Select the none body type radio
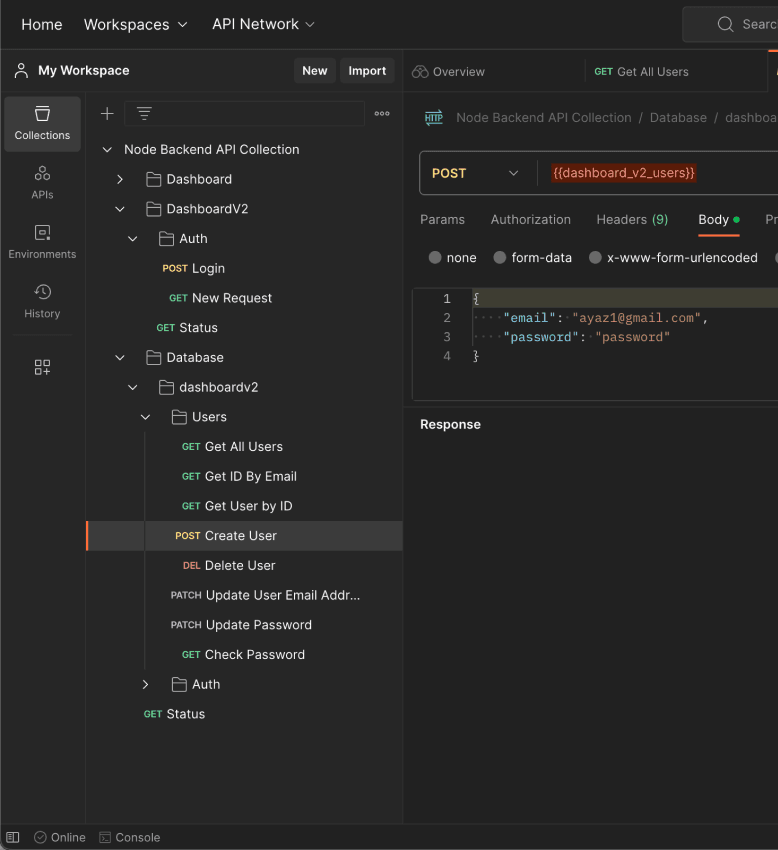778x850 pixels. tap(435, 257)
